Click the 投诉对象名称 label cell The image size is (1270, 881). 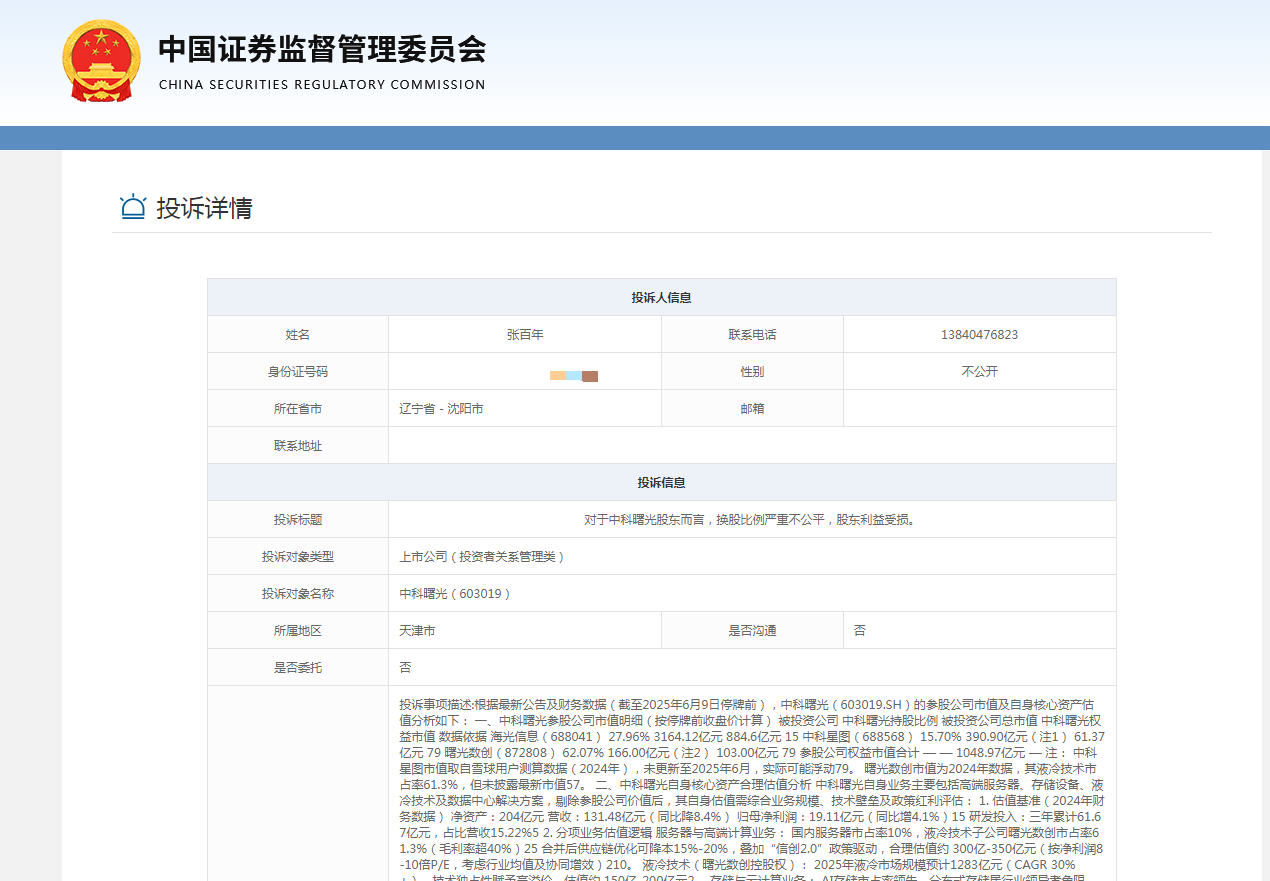click(298, 594)
